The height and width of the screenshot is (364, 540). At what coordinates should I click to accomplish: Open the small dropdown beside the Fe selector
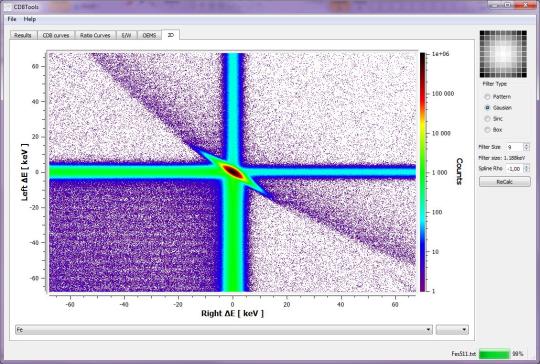[452, 330]
